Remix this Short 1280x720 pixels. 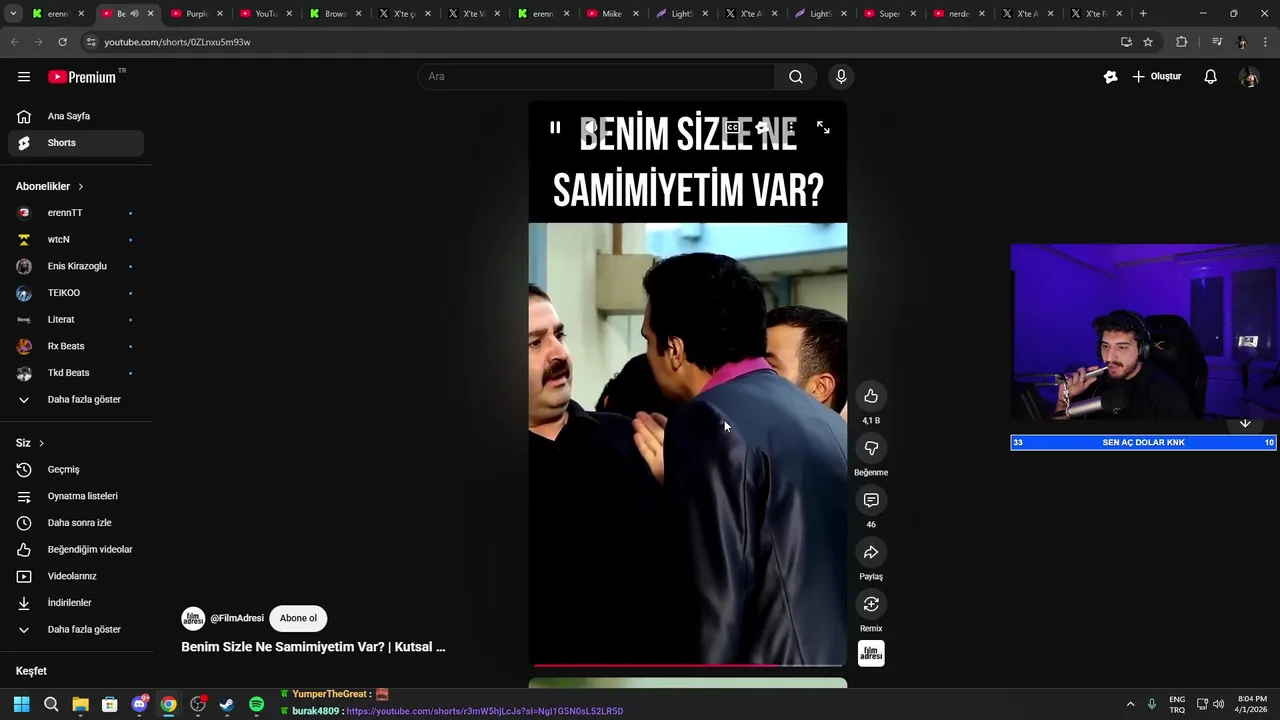tap(871, 604)
